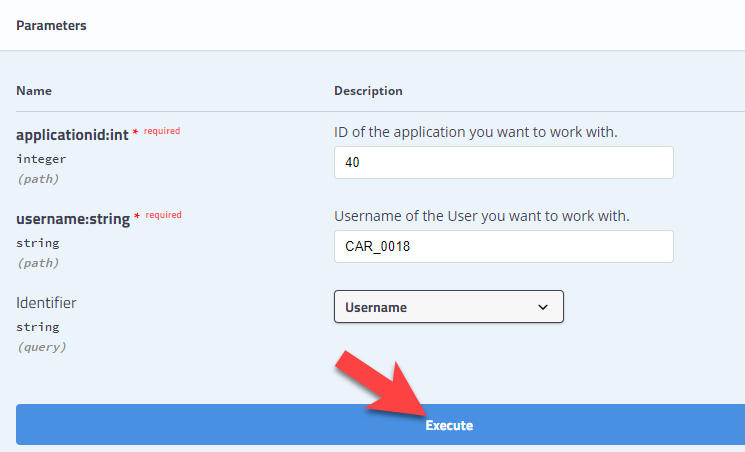745x452 pixels.
Task: Click the username:string parameter name
Action: (x=73, y=219)
